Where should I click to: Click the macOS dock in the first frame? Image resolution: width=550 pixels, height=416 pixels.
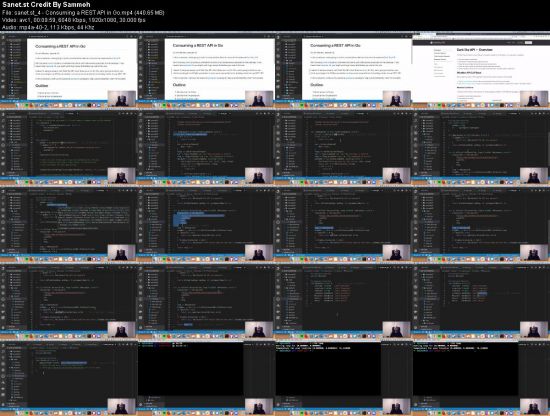point(69,105)
